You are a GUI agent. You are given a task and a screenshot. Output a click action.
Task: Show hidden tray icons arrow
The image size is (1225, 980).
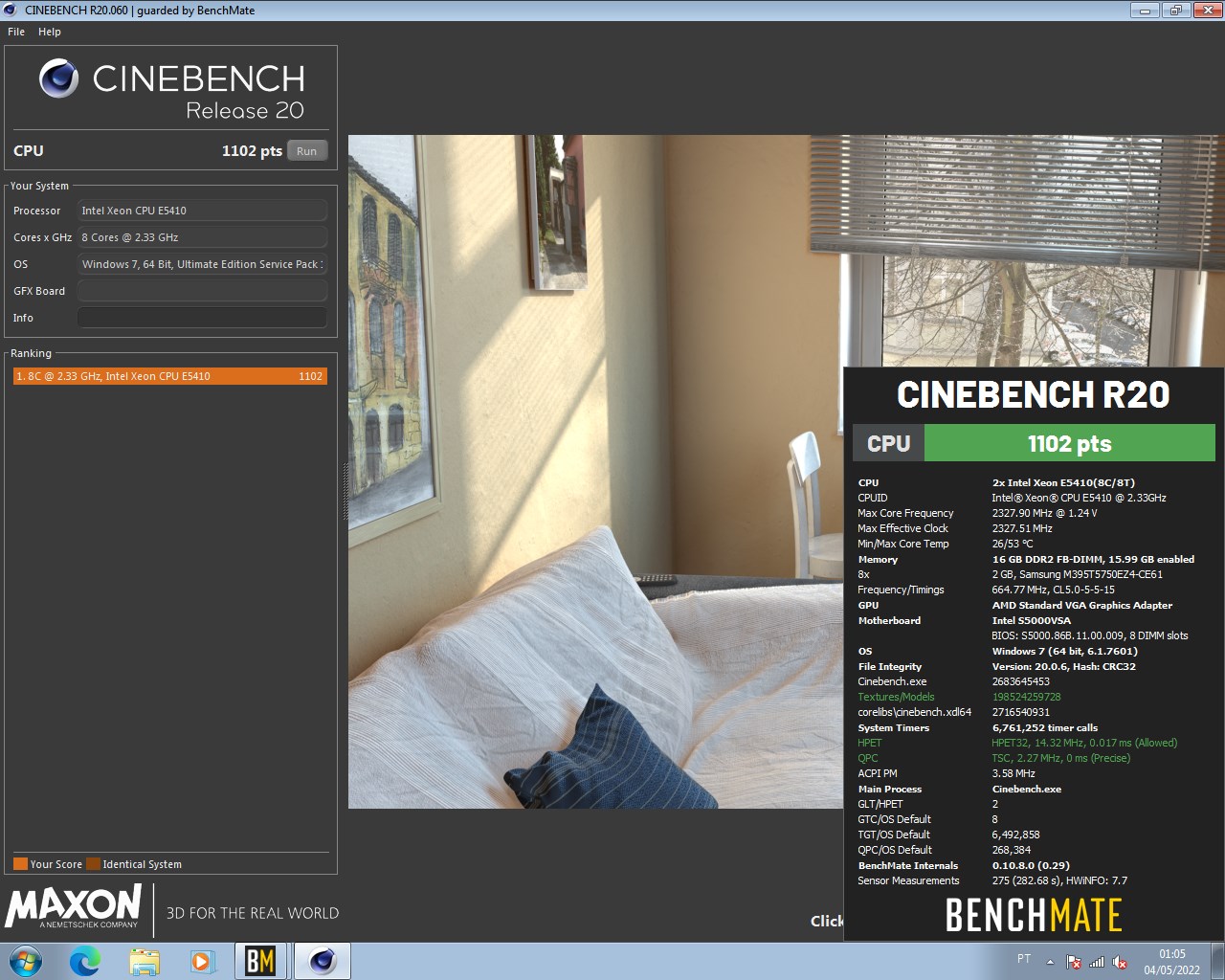pos(1050,962)
